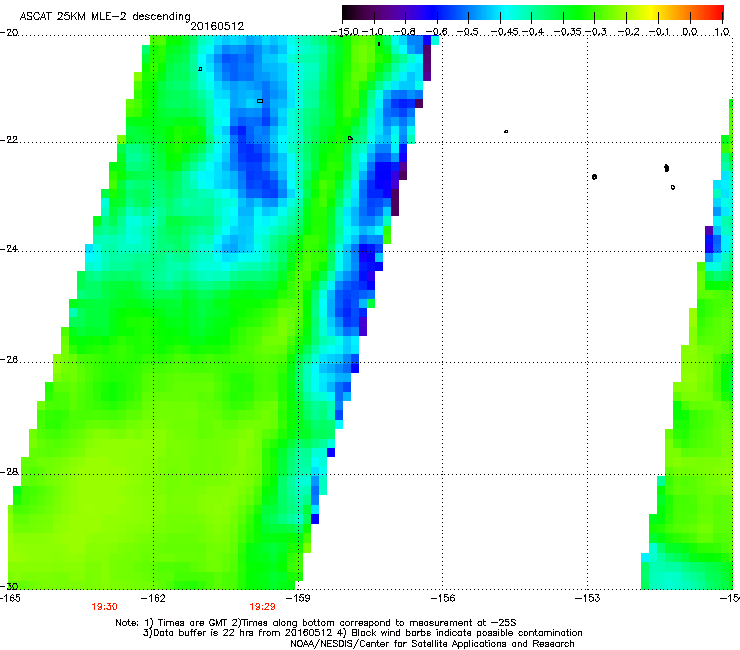The height and width of the screenshot is (650, 740).
Task: Select the date label 20160512
Action: coord(217,26)
